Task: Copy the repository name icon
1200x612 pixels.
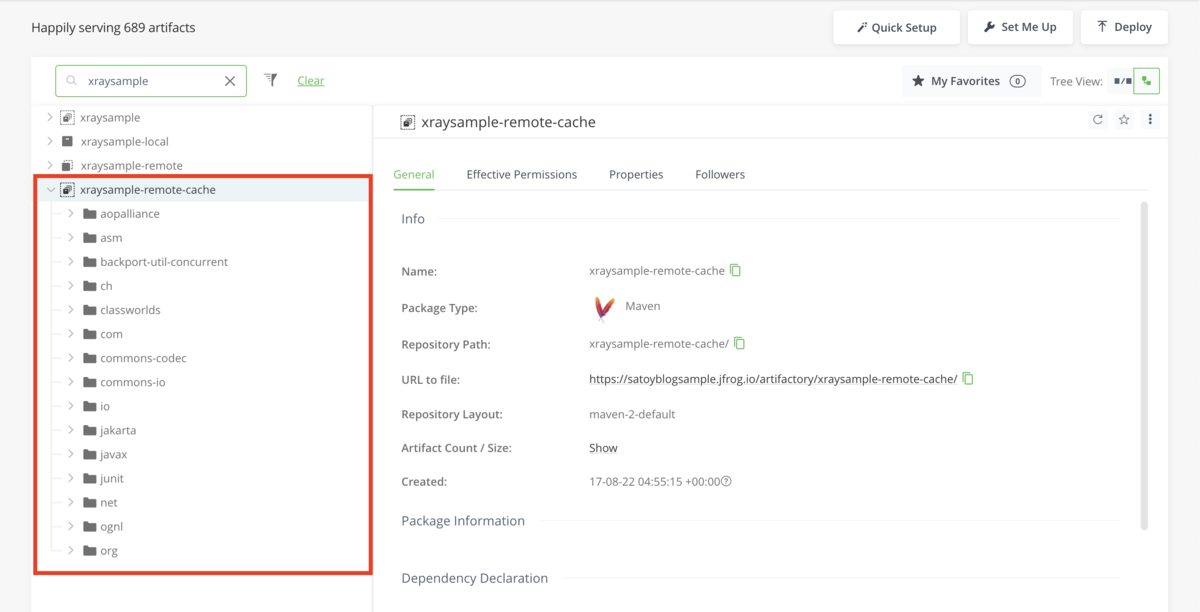Action: point(735,271)
